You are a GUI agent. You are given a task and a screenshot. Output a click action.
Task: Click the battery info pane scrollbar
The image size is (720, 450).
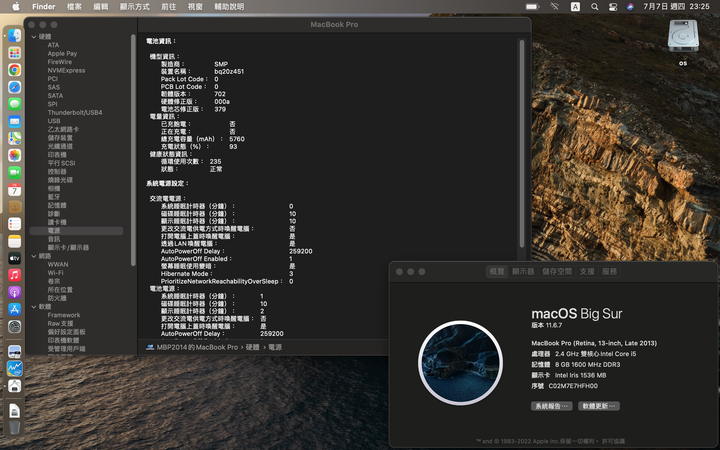pos(521,144)
